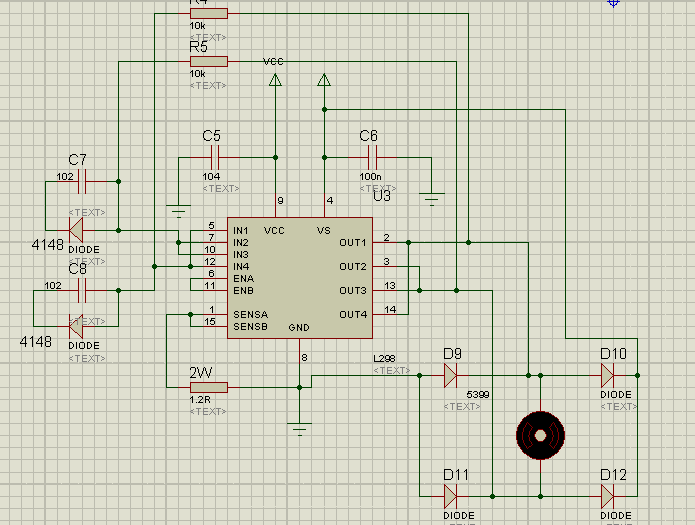Click the DIODE label under D10
The width and height of the screenshot is (695, 525).
point(616,395)
